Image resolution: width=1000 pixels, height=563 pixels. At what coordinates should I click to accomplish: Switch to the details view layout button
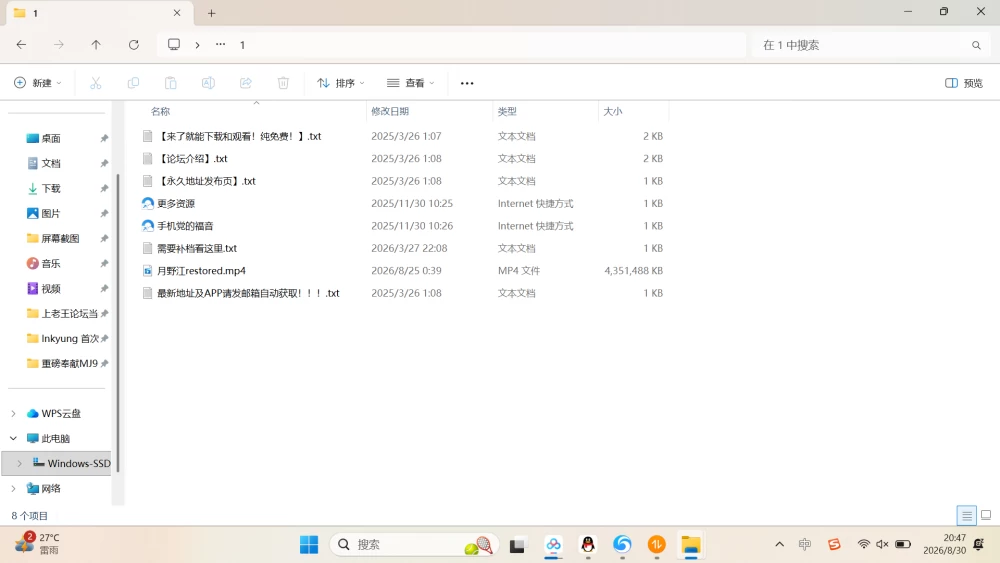pyautogui.click(x=966, y=515)
